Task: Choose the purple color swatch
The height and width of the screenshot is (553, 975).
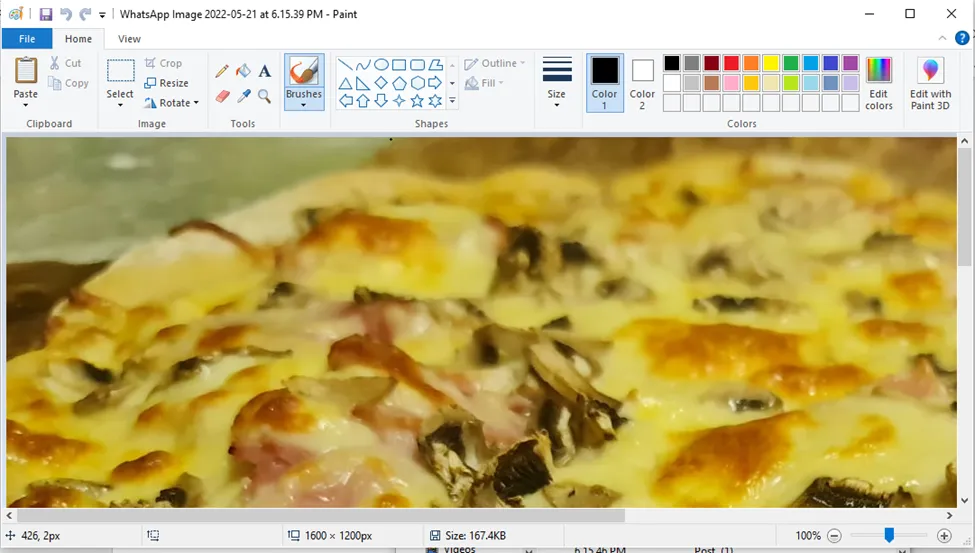Action: 851,63
